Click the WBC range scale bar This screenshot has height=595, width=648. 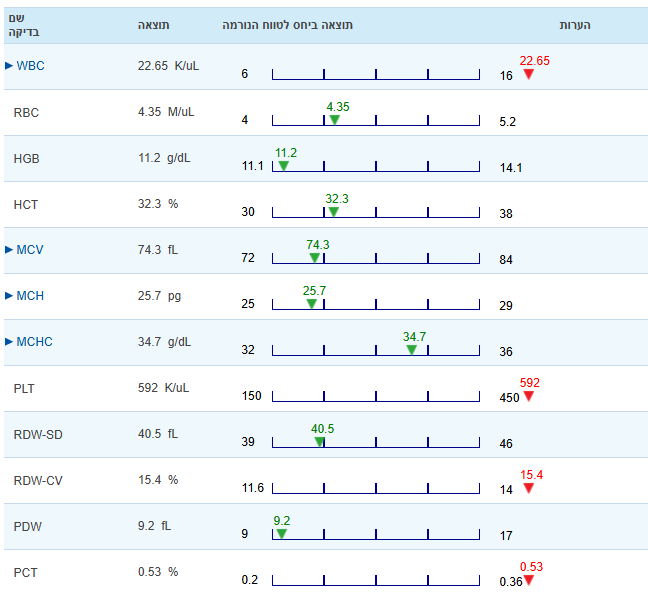[376, 74]
